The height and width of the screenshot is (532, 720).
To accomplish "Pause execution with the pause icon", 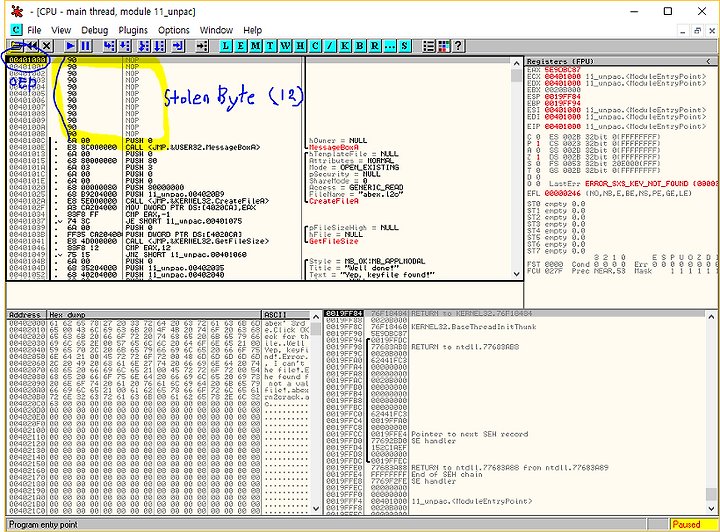I will (x=85, y=46).
